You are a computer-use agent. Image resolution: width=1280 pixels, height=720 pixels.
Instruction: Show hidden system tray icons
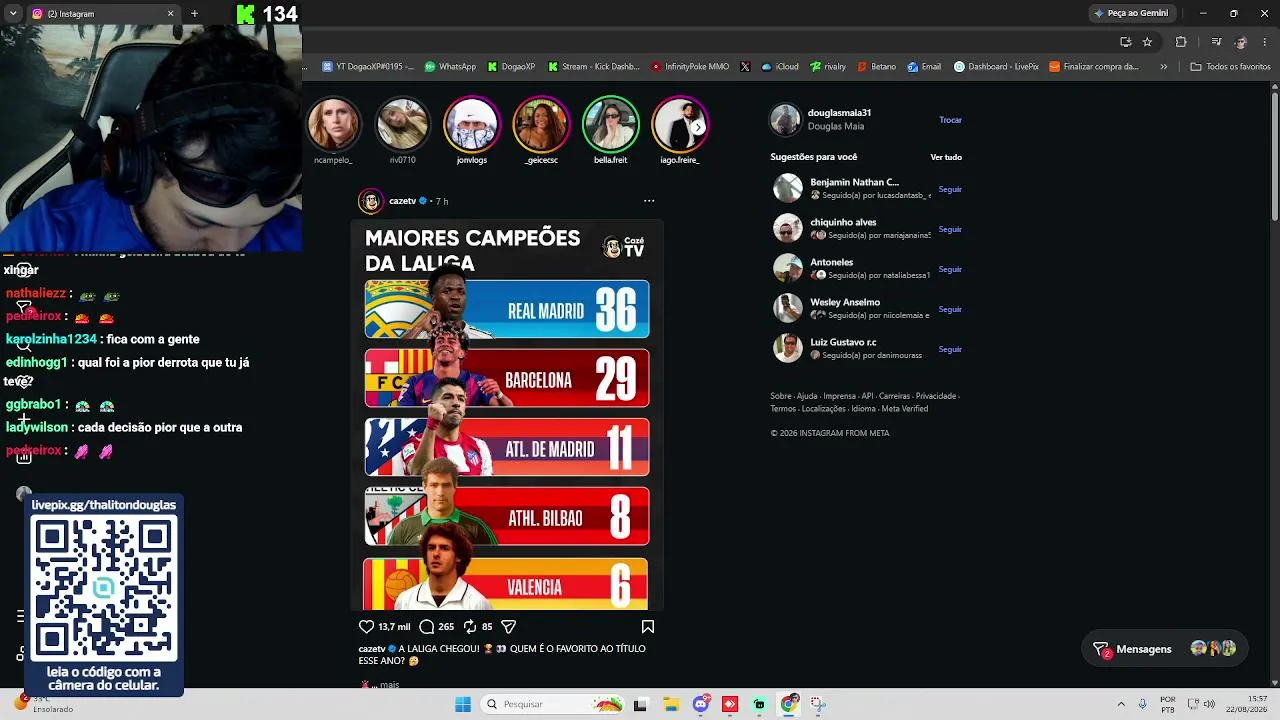1121,704
